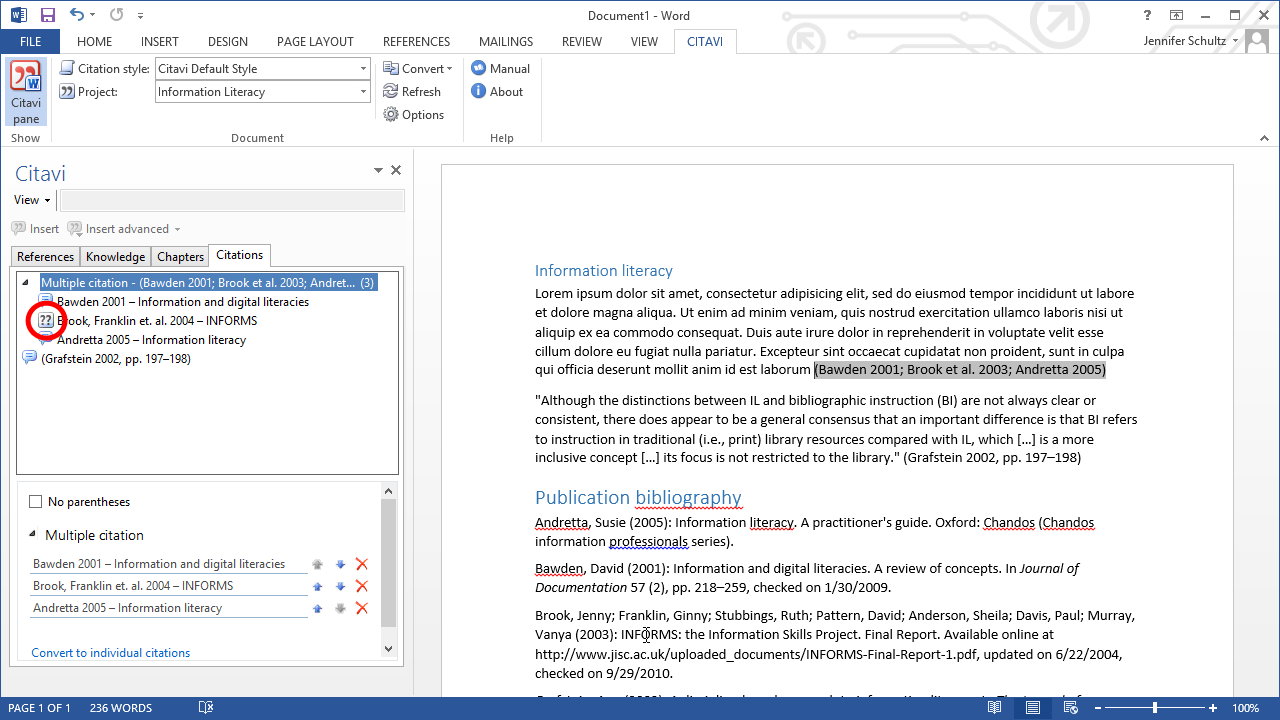Click zoom out minus button
Screen dimensions: 1280x720
(x=1098, y=708)
